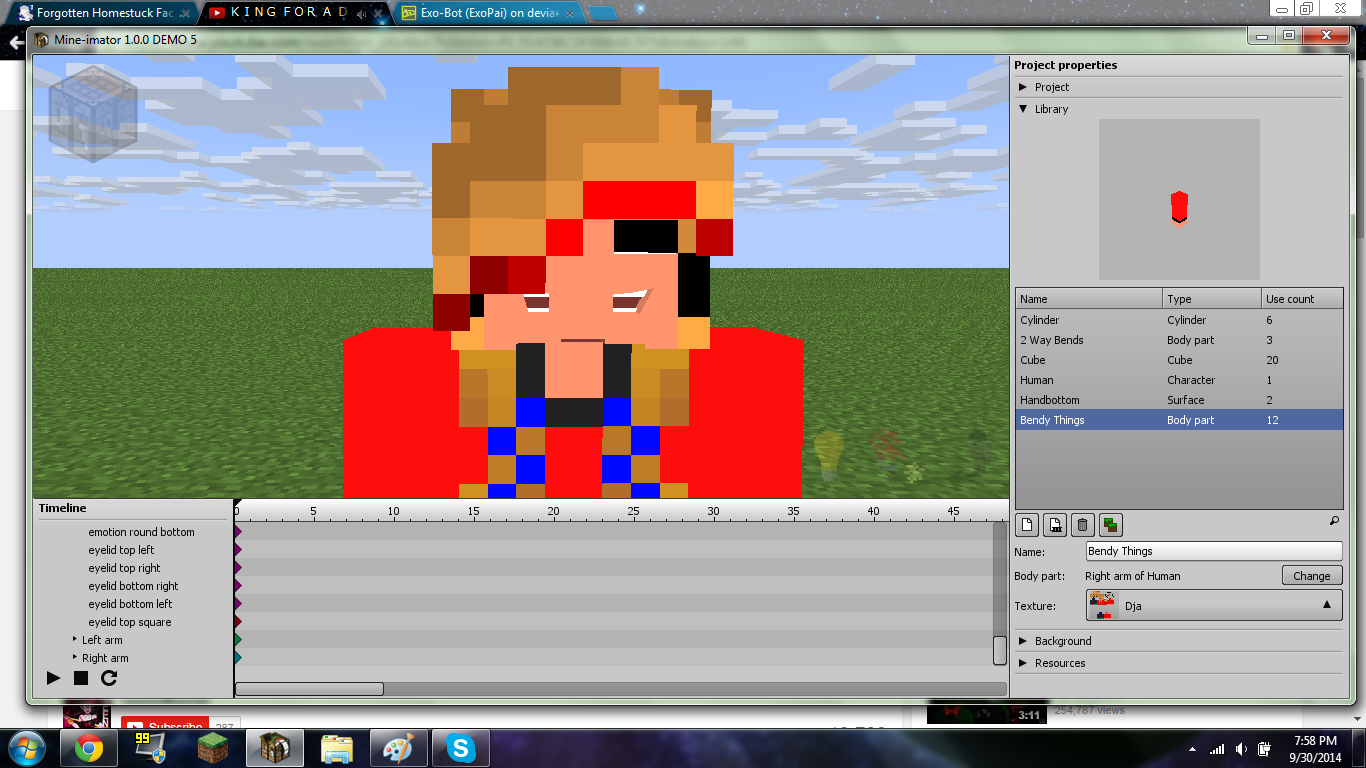The image size is (1366, 768).
Task: Click the Mine-imator taskbar icon
Action: 274,748
